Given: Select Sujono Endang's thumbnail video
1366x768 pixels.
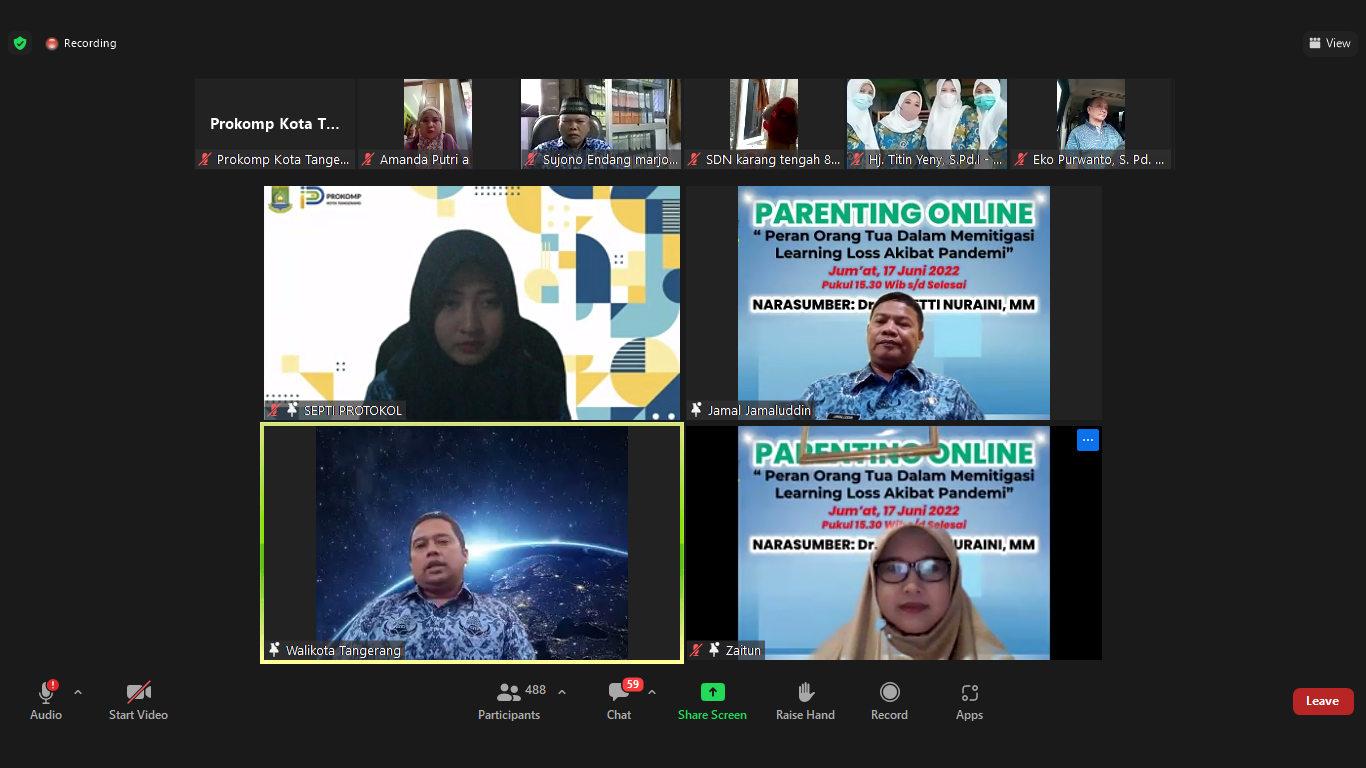Looking at the screenshot, I should pos(600,123).
